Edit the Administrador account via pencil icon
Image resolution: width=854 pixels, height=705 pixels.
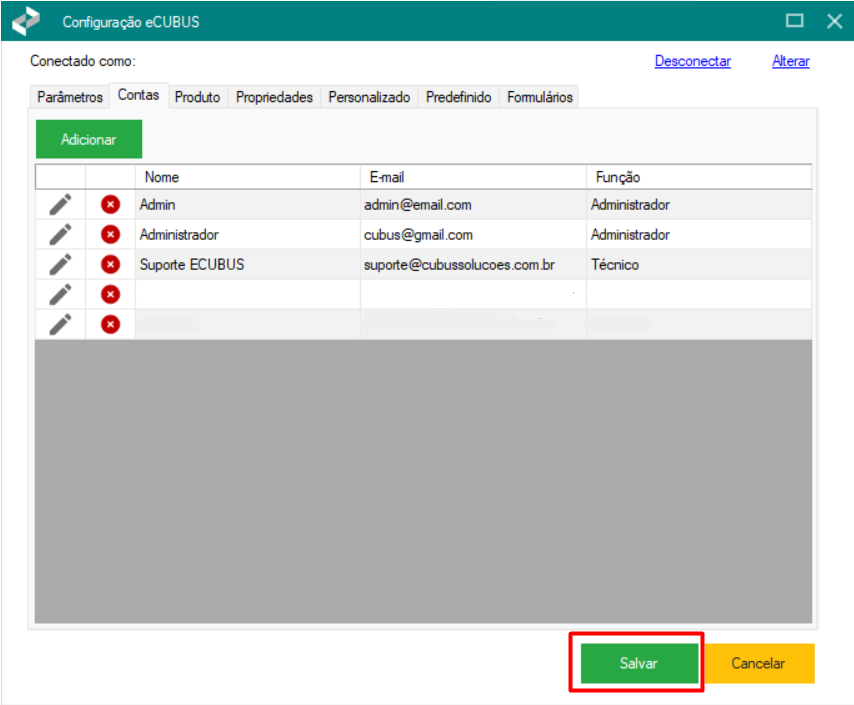[x=60, y=234]
